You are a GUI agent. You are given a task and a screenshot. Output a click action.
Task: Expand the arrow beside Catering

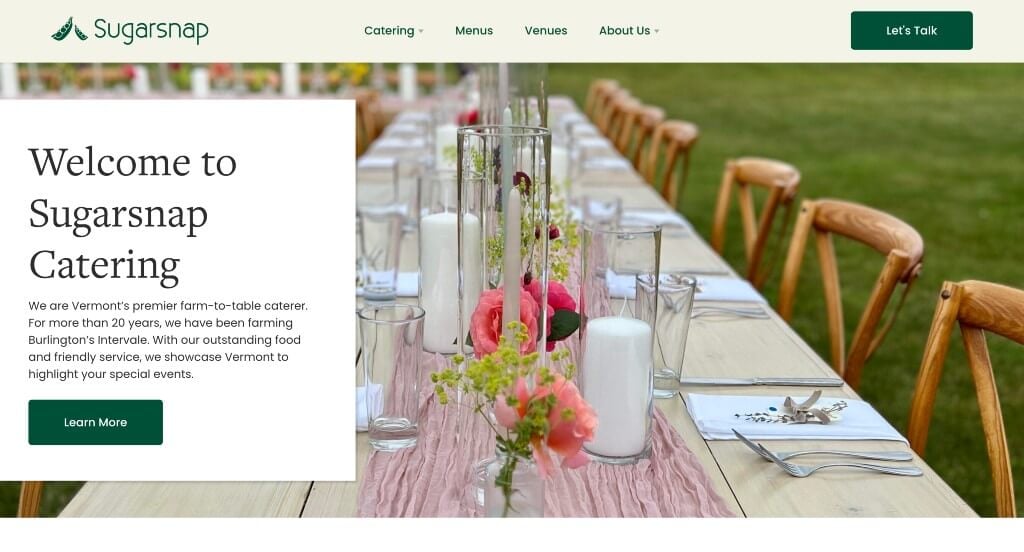point(421,31)
